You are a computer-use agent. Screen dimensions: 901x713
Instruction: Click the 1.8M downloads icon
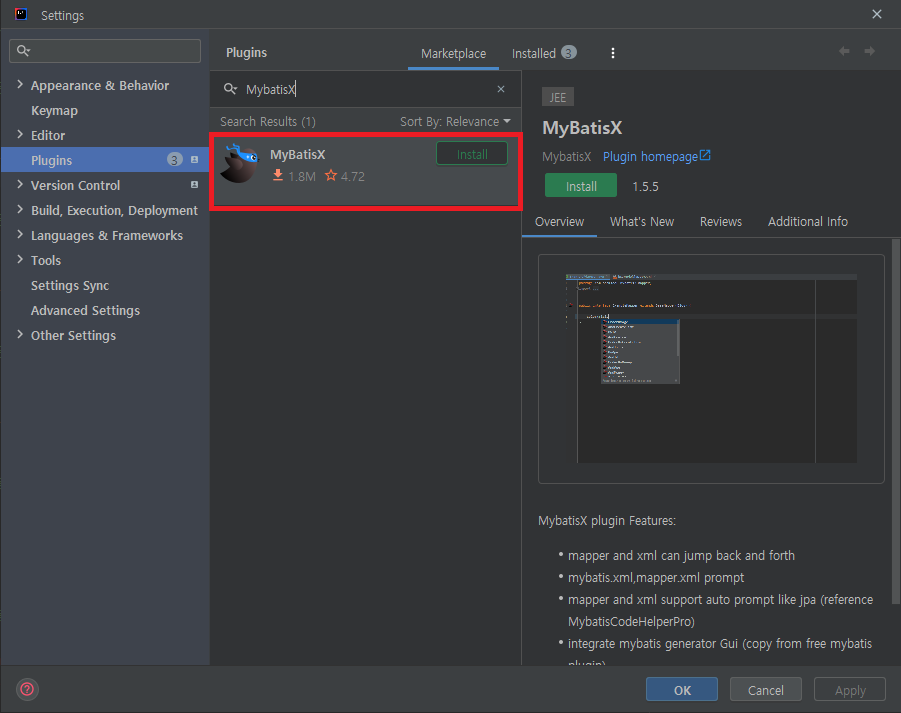pyautogui.click(x=278, y=175)
